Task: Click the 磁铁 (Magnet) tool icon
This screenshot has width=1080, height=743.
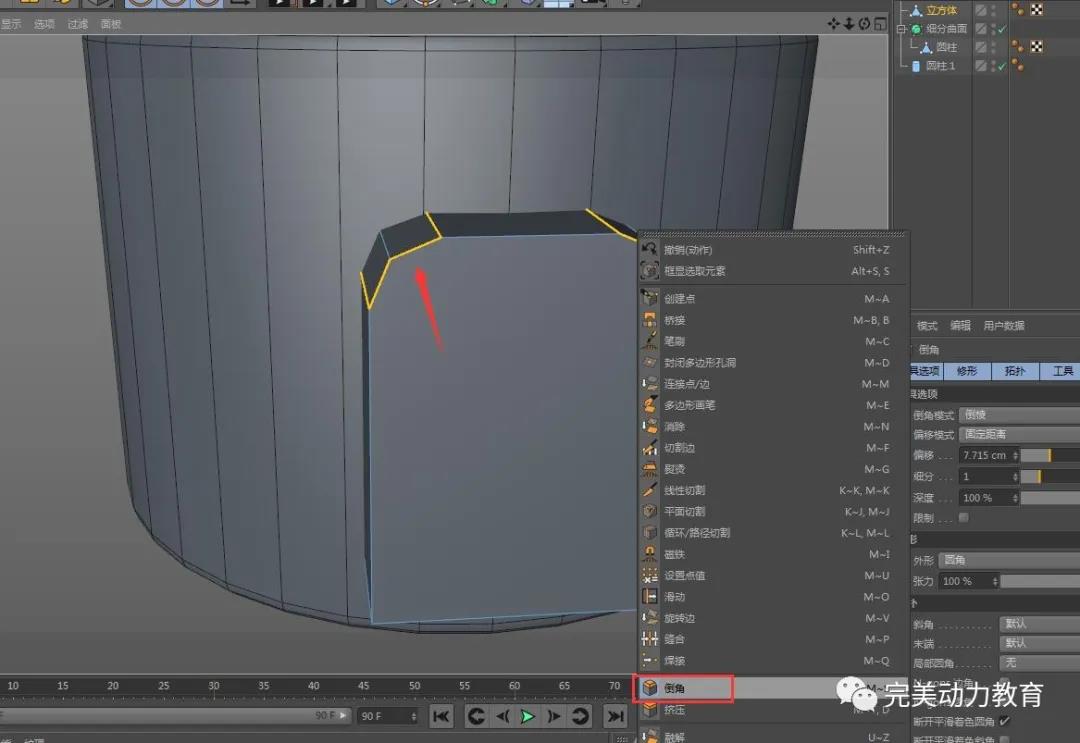Action: pos(650,554)
